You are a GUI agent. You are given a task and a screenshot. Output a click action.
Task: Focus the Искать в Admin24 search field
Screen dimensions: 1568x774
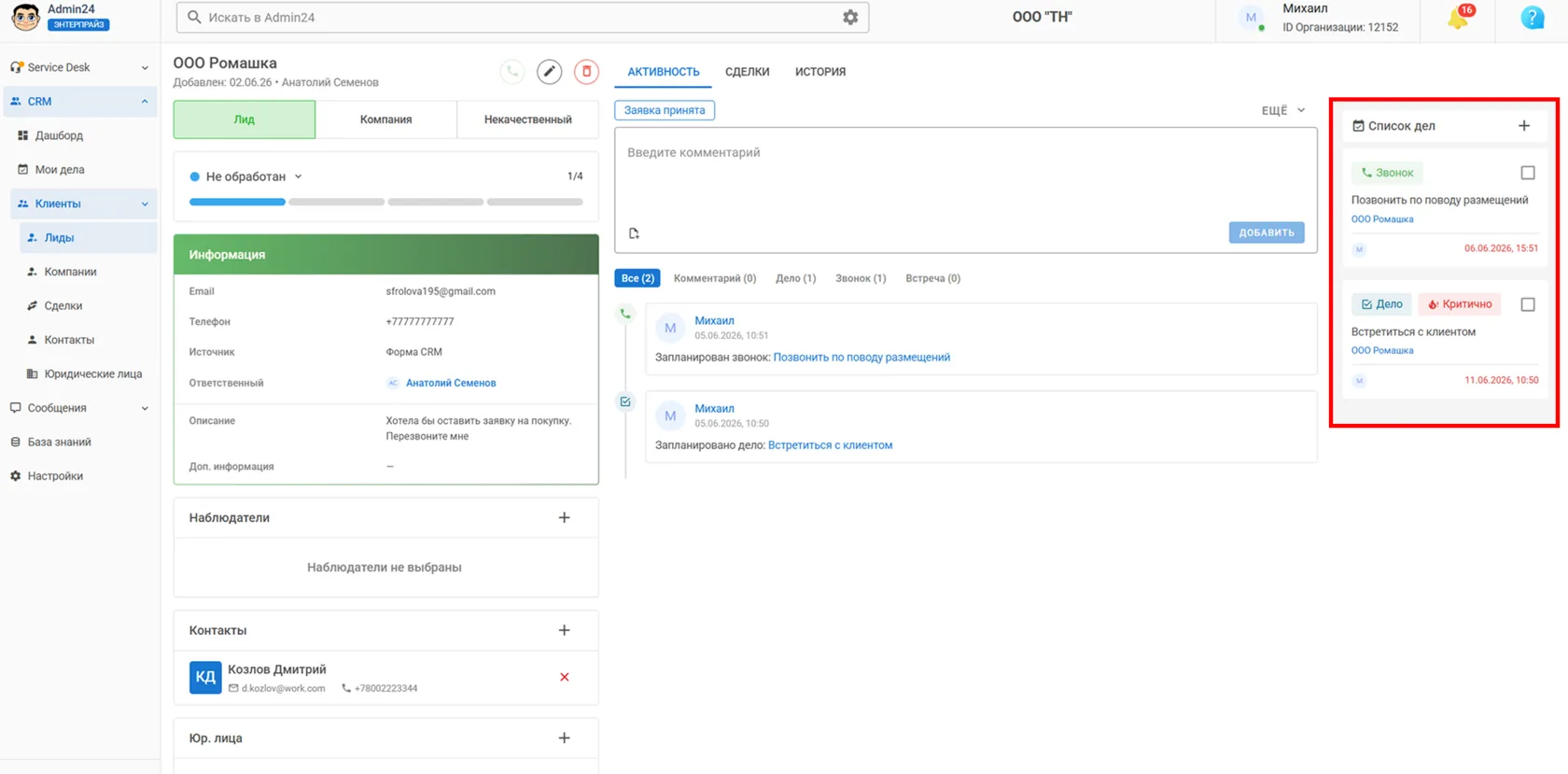(523, 18)
